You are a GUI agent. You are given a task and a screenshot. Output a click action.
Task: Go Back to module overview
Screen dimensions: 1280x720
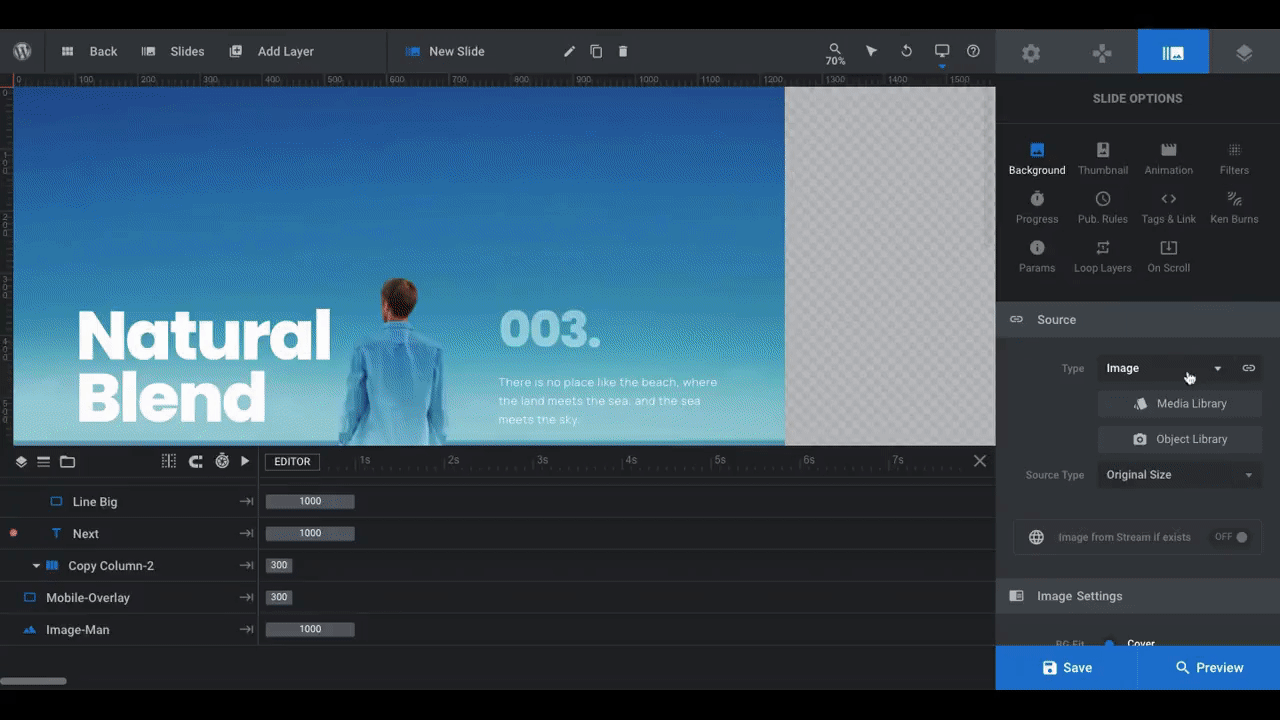(x=89, y=51)
